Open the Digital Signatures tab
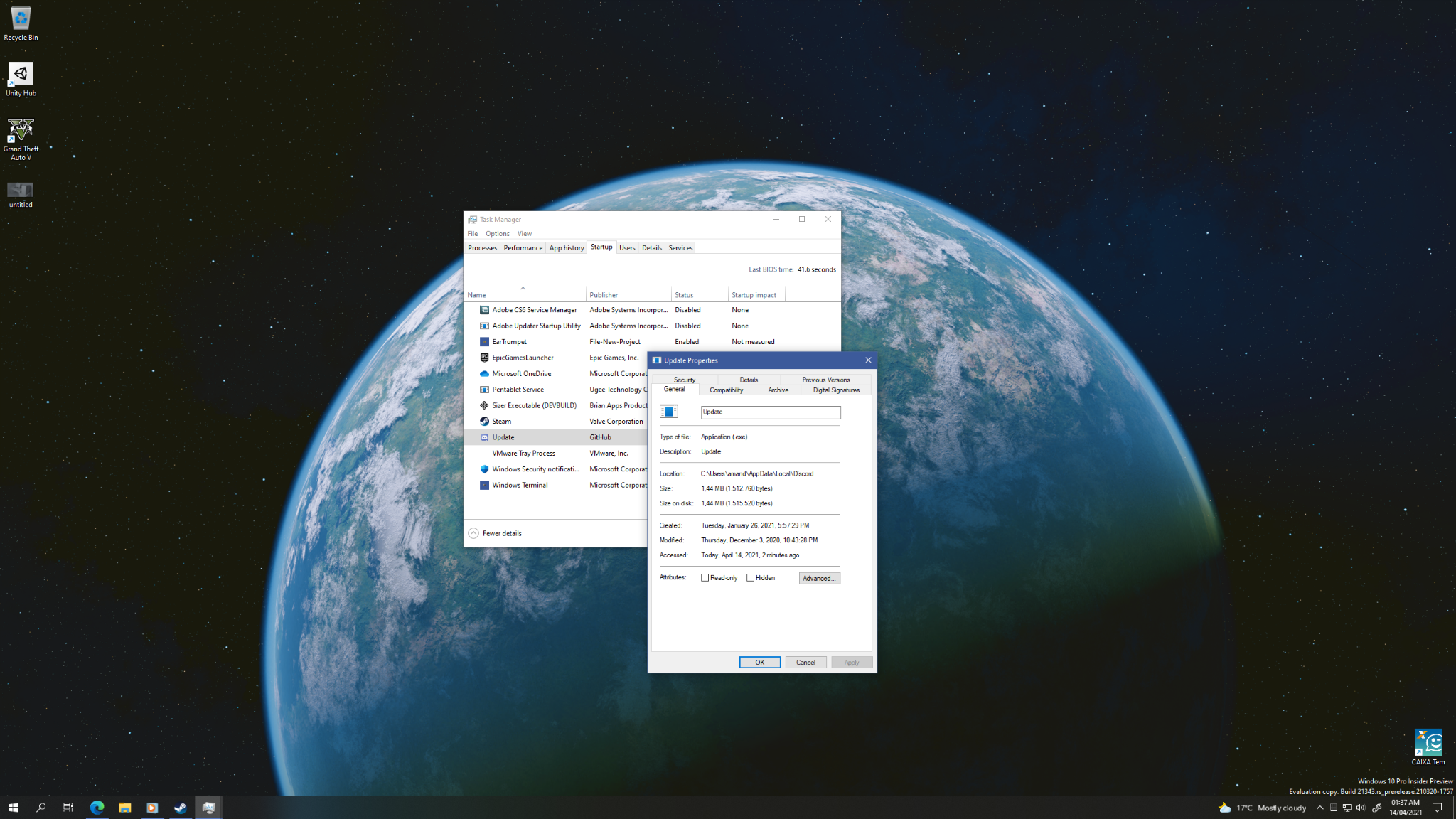This screenshot has width=1456, height=819. pos(836,390)
